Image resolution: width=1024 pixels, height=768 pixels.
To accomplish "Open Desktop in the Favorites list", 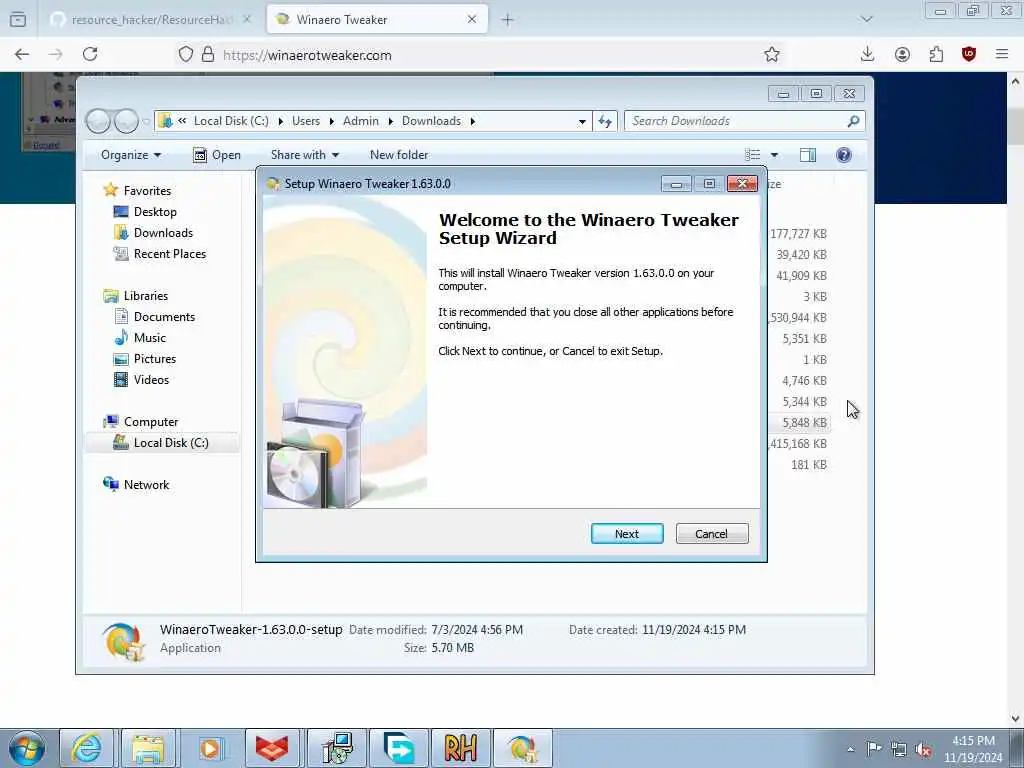I will pyautogui.click(x=155, y=212).
